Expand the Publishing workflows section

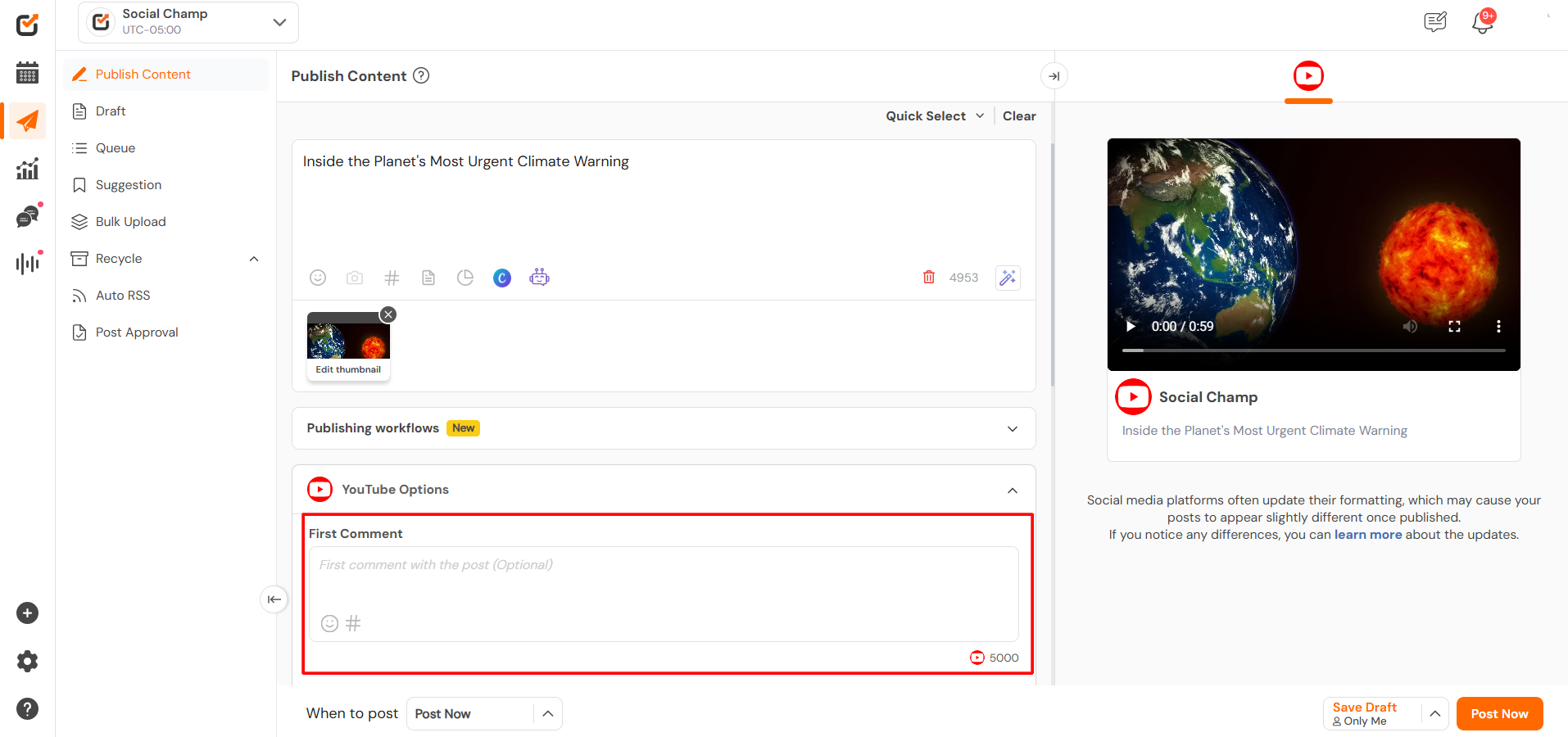tap(1013, 429)
